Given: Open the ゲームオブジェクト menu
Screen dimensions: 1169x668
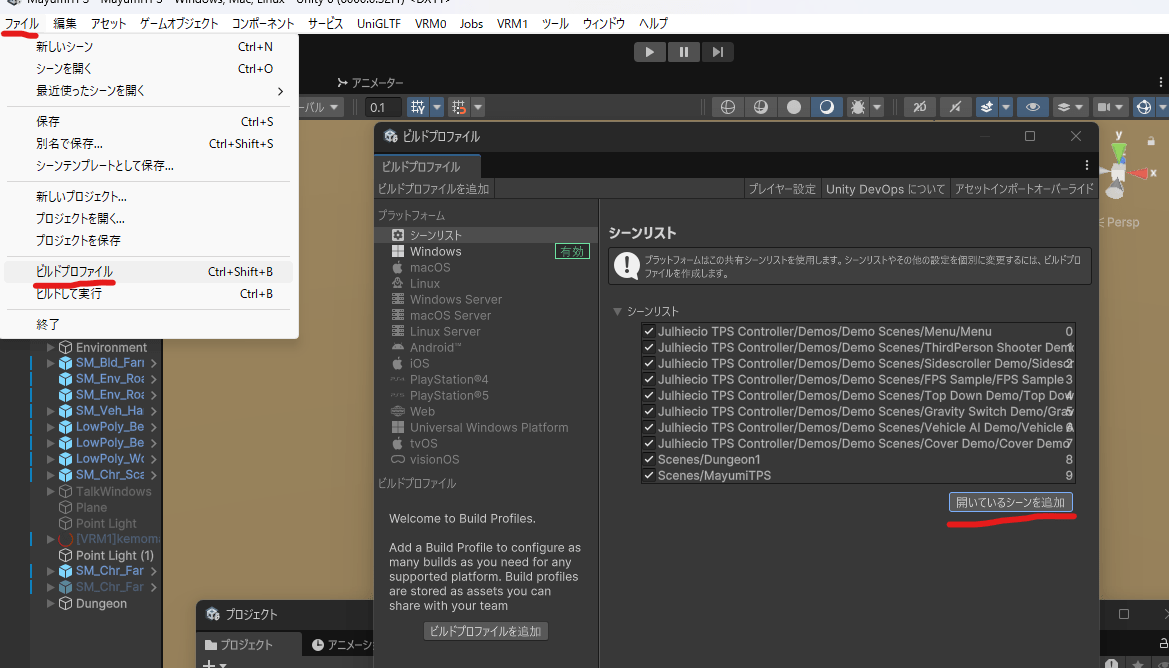Looking at the screenshot, I should point(179,23).
